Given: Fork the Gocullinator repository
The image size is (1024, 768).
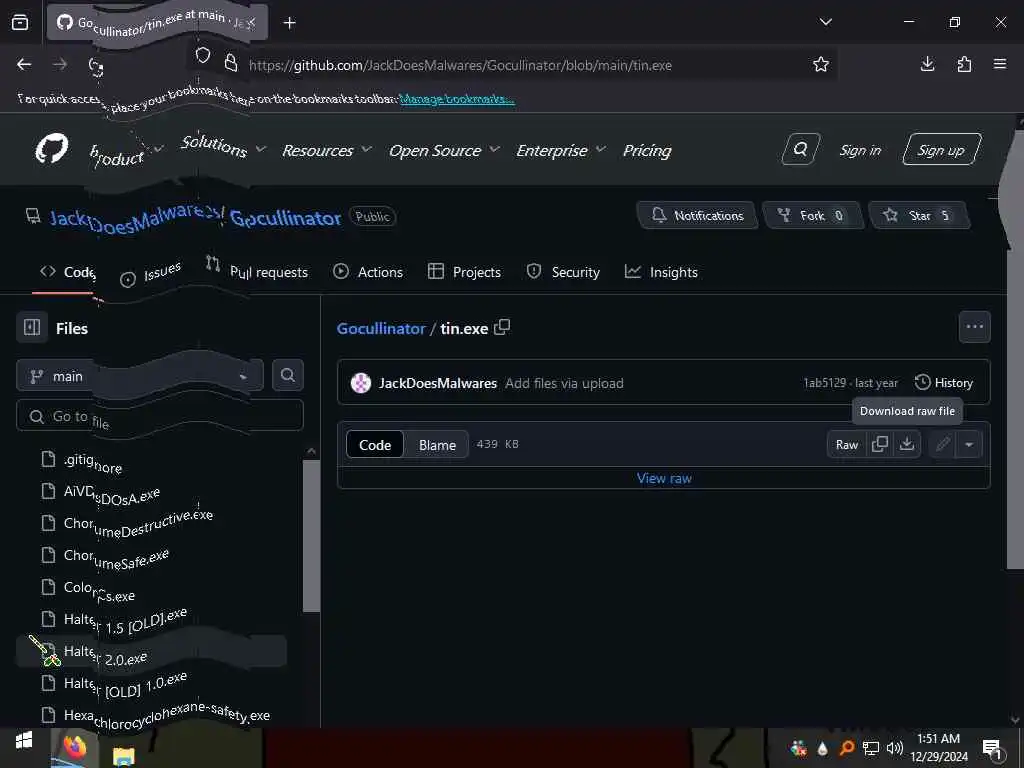Looking at the screenshot, I should coord(813,215).
